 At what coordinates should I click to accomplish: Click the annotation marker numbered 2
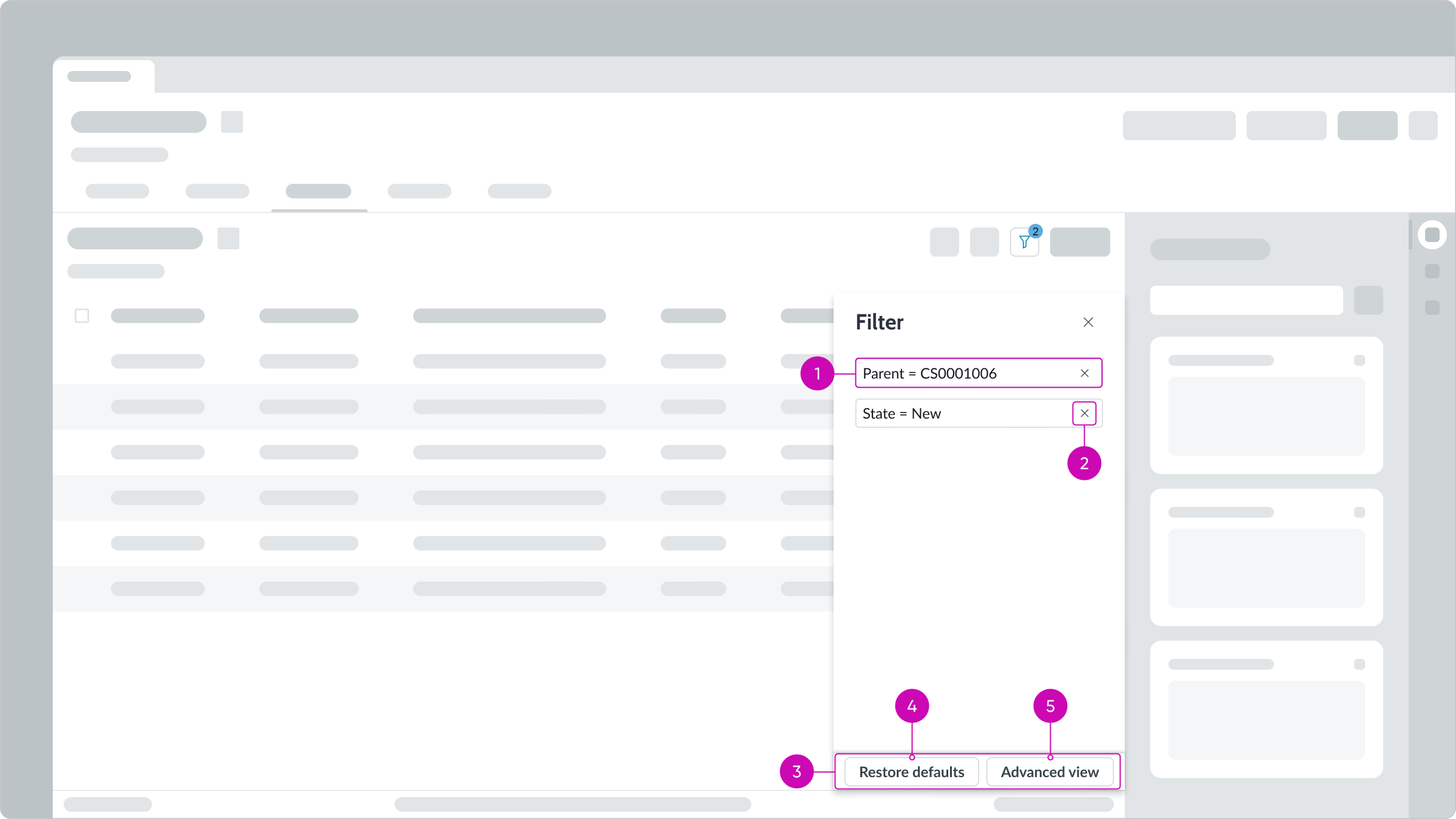pyautogui.click(x=1084, y=463)
